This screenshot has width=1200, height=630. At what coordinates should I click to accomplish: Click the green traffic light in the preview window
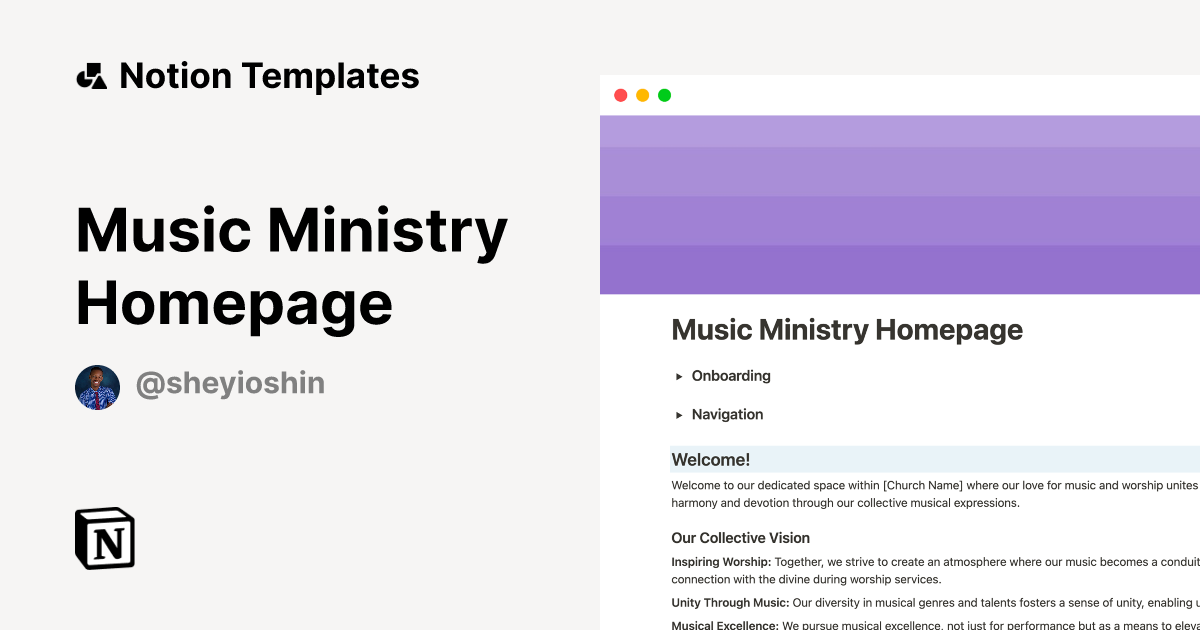[664, 95]
